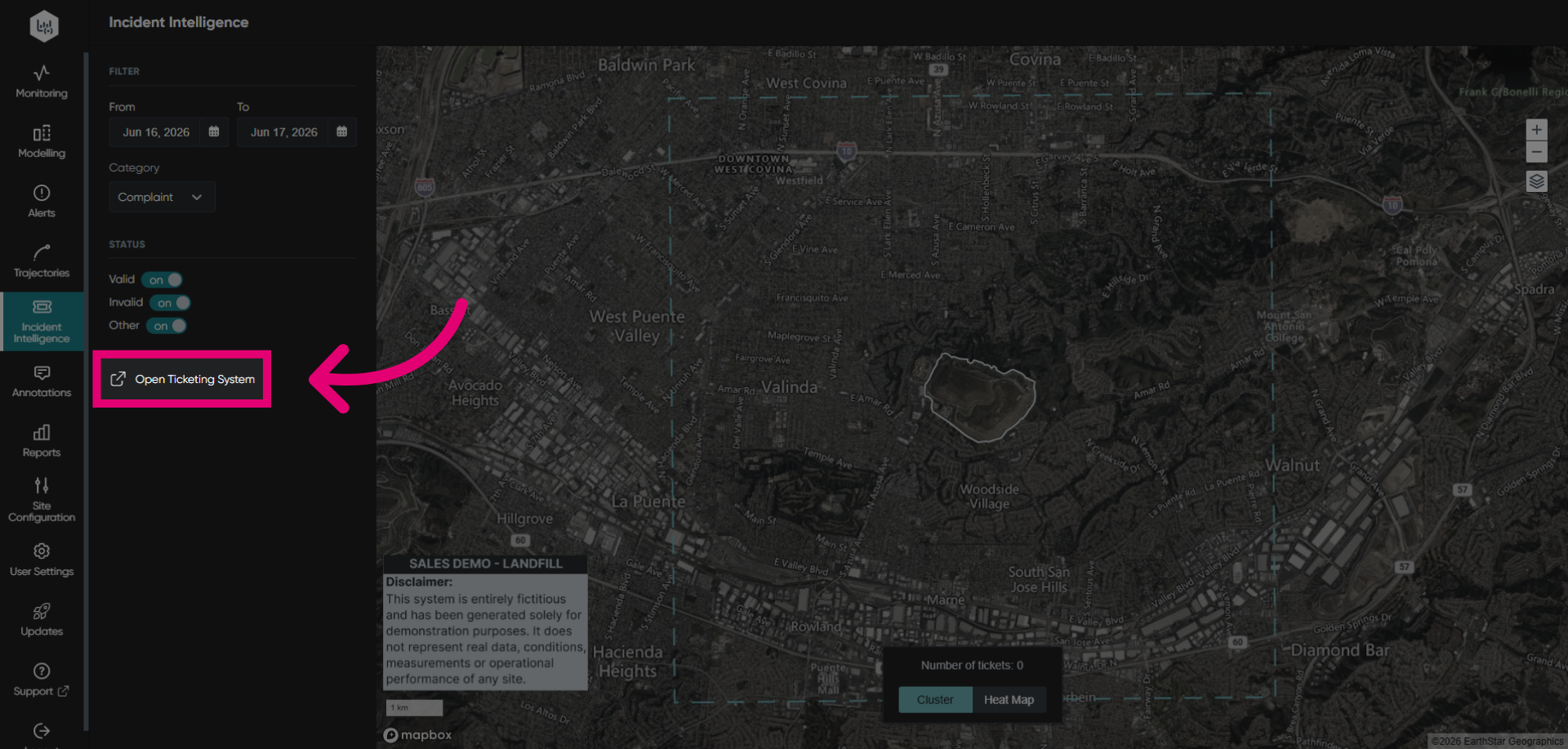Zoom in on the map
This screenshot has width=1568, height=749.
1536,130
